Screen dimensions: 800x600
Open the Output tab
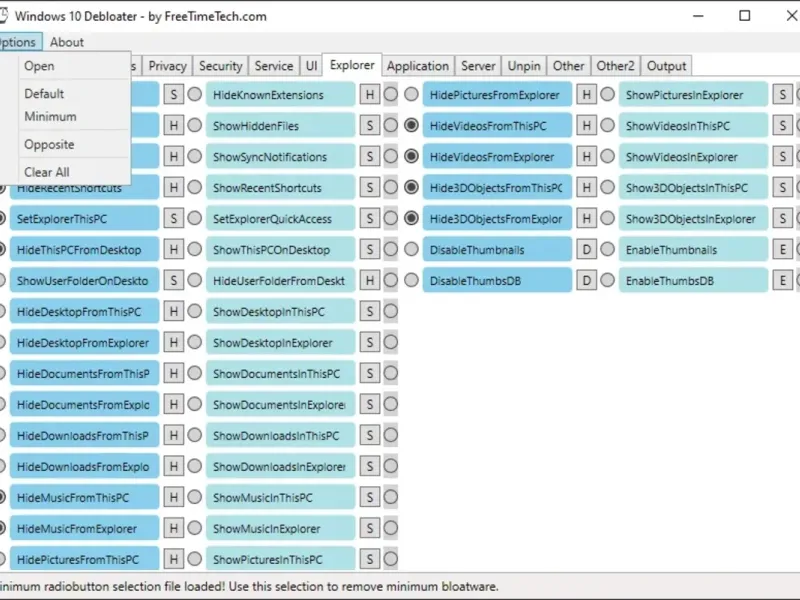click(x=666, y=66)
